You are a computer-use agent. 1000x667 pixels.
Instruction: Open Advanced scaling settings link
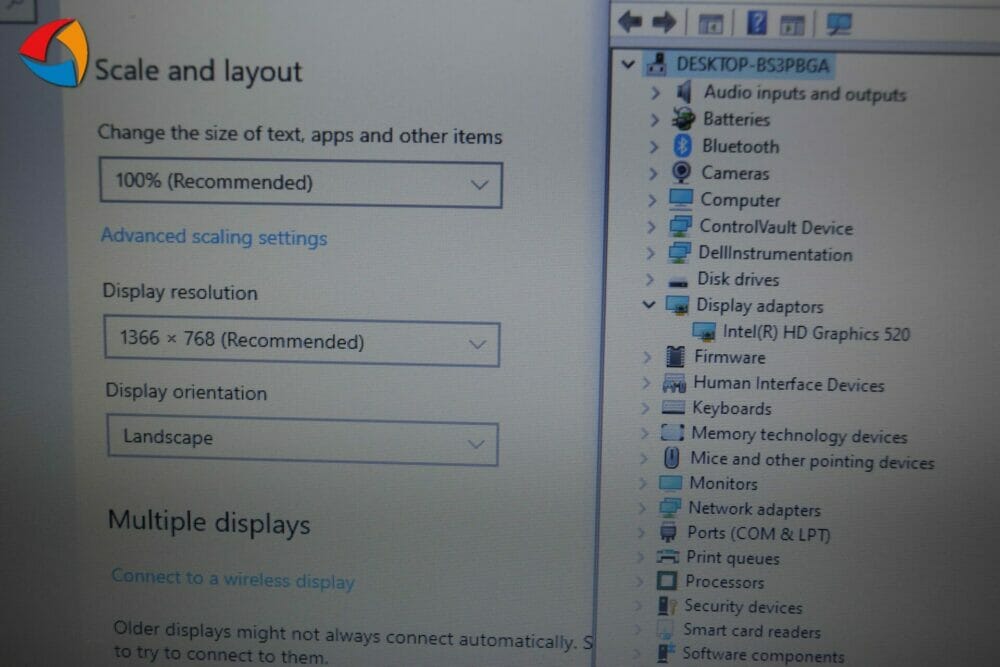[x=214, y=237]
